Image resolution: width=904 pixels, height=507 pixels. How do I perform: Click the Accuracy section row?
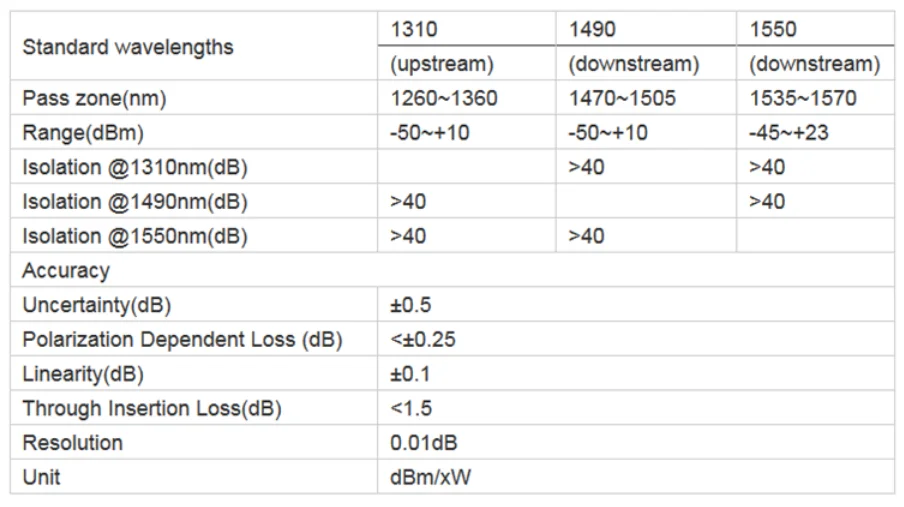point(453,270)
